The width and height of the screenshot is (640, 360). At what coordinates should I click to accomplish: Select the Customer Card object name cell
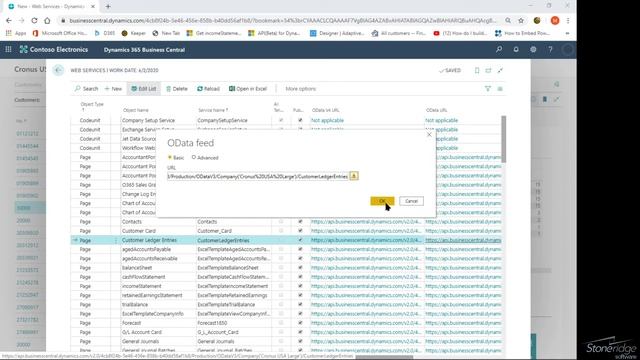(158, 231)
